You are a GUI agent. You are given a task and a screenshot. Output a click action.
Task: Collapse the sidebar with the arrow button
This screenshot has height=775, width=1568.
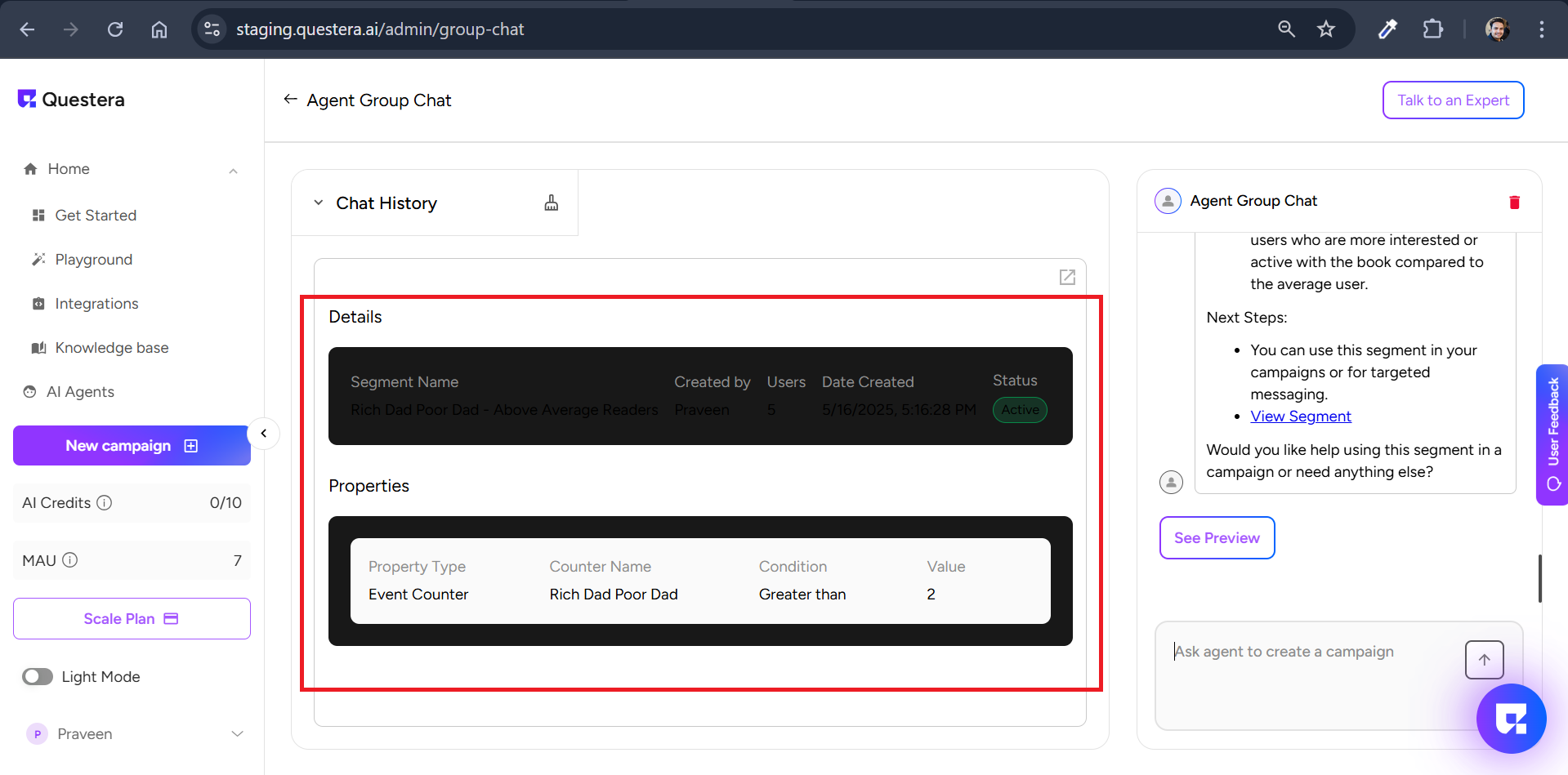tap(263, 434)
